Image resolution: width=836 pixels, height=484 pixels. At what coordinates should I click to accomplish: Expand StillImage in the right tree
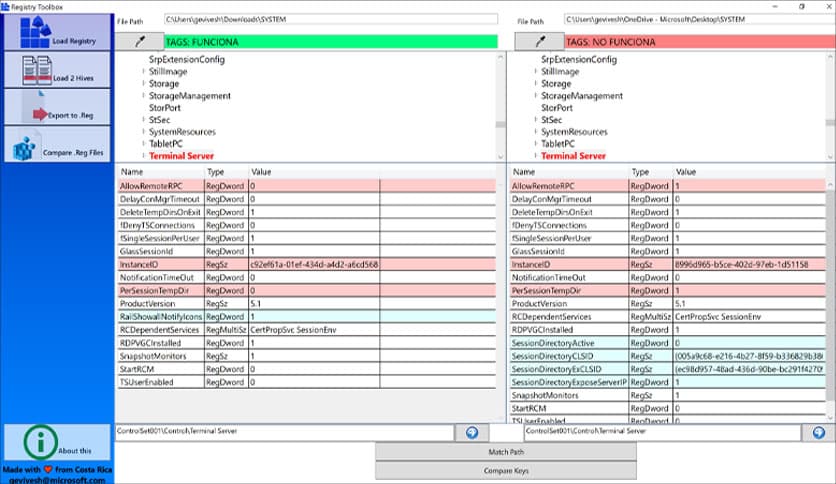[x=535, y=71]
